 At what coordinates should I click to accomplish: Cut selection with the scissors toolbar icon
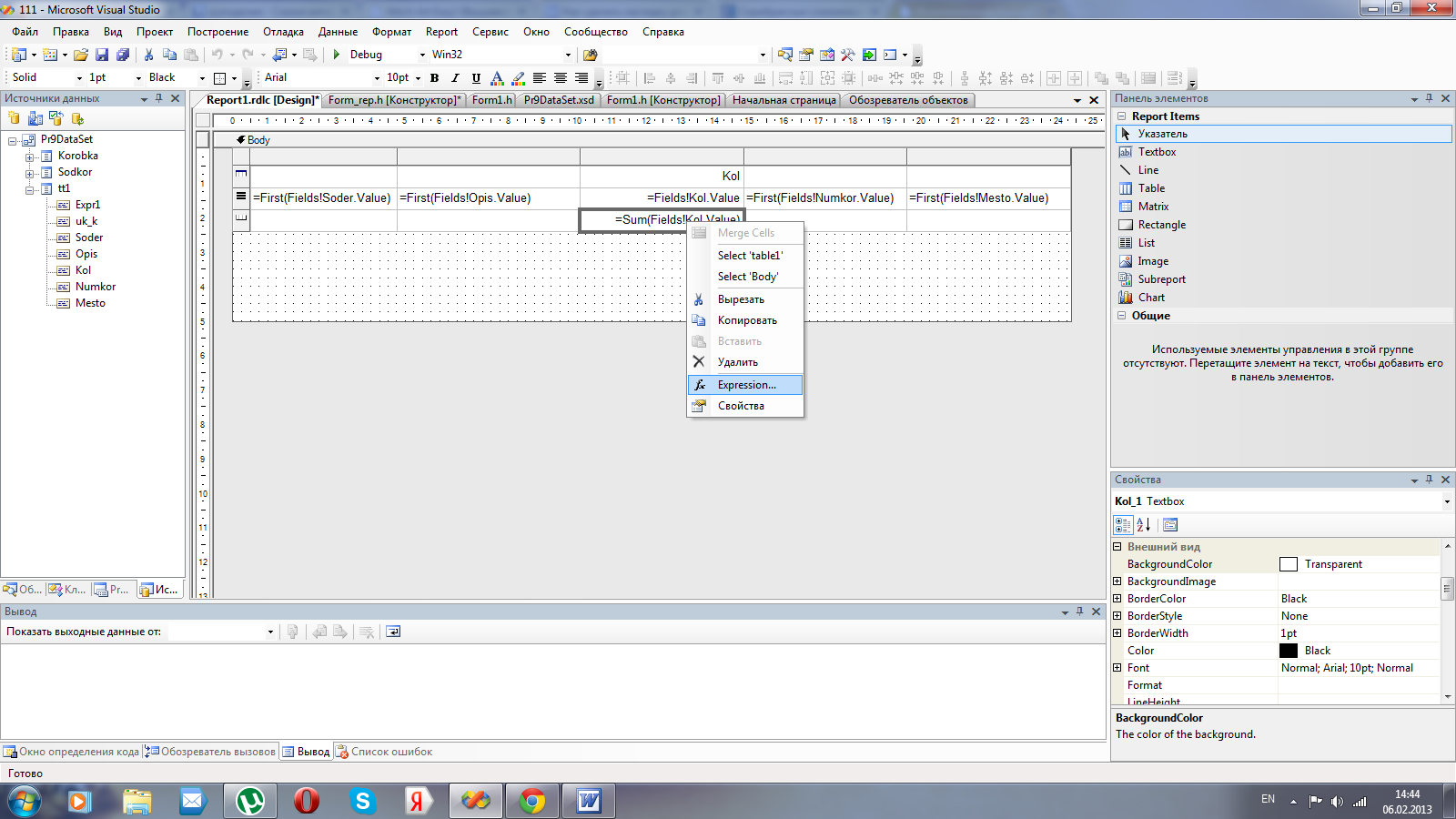[x=148, y=55]
